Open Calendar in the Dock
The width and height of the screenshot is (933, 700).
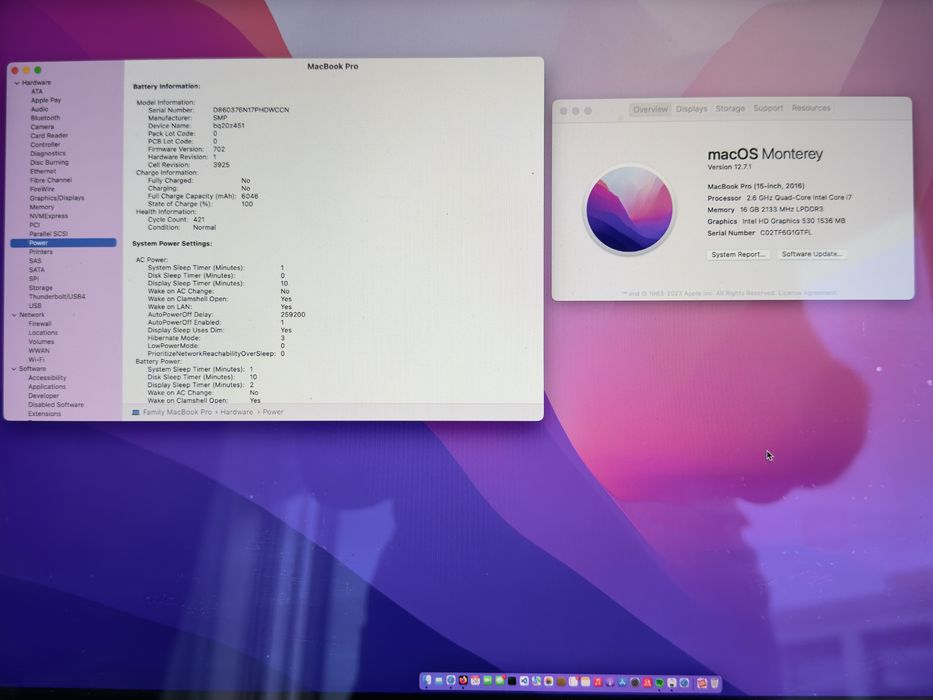pyautogui.click(x=475, y=680)
